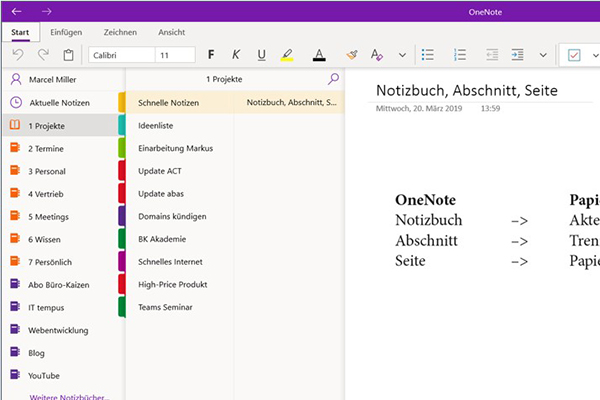Click the page title Notizbuch, Abschnitt, Seite
Screen dimensions: 600x400
pyautogui.click(x=467, y=90)
